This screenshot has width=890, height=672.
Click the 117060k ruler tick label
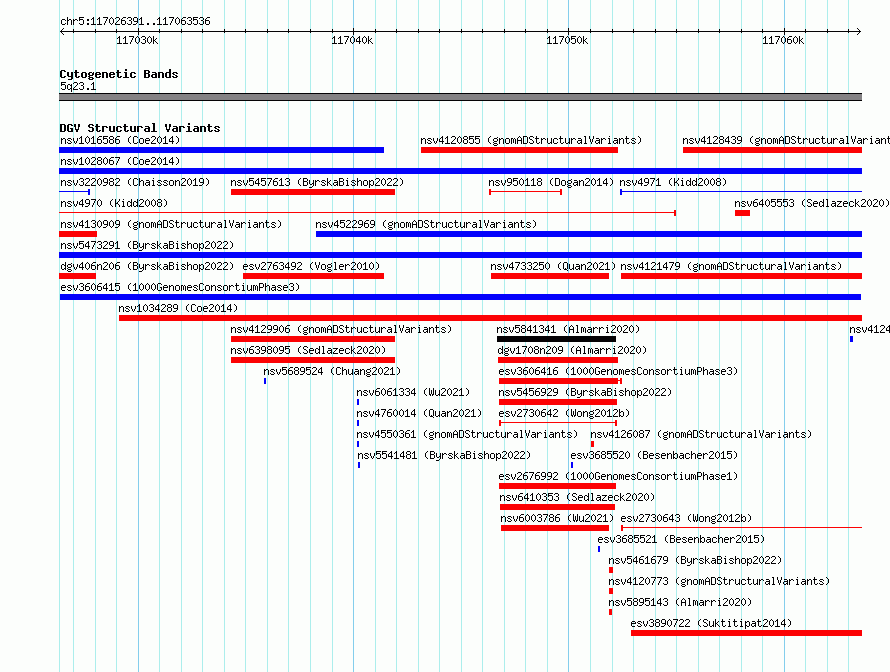point(783,40)
